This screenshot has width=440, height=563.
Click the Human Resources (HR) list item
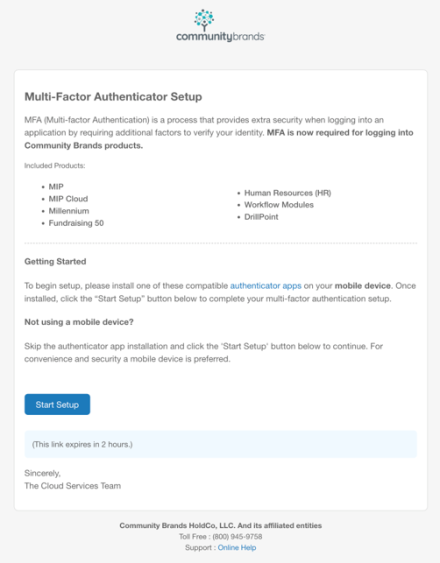(x=288, y=193)
